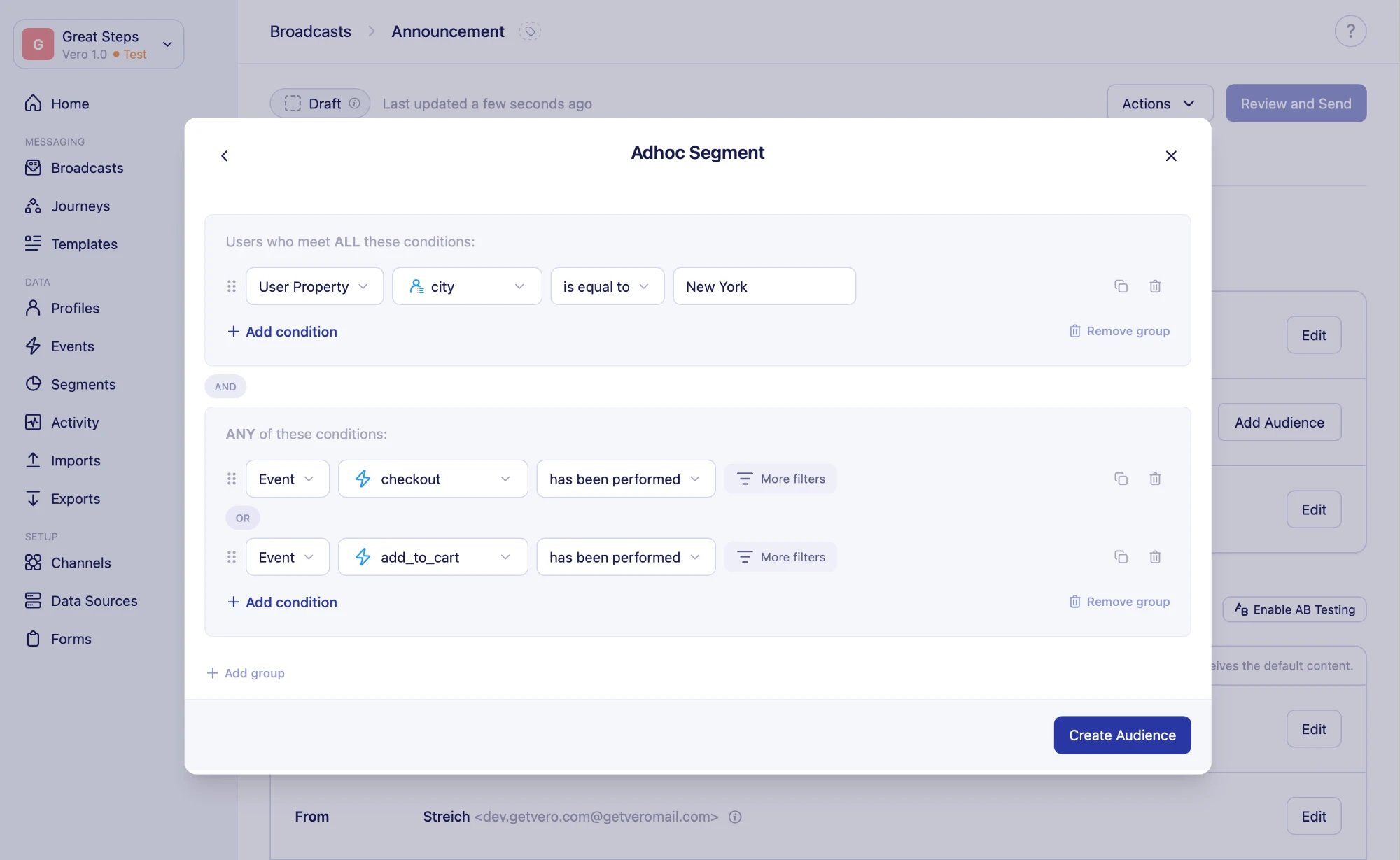Screen dimensions: 1400x860
Task: Remove the ALL conditions group
Action: tap(1119, 331)
